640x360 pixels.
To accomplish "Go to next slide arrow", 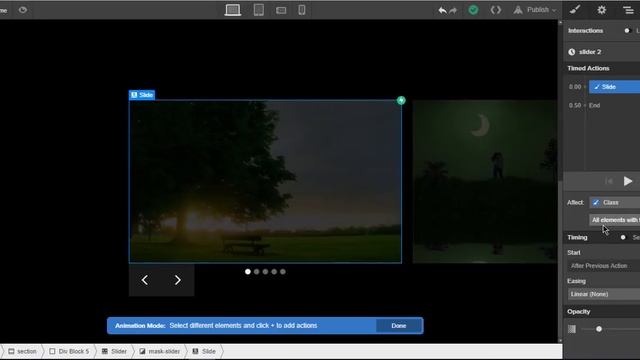I will click(x=178, y=280).
